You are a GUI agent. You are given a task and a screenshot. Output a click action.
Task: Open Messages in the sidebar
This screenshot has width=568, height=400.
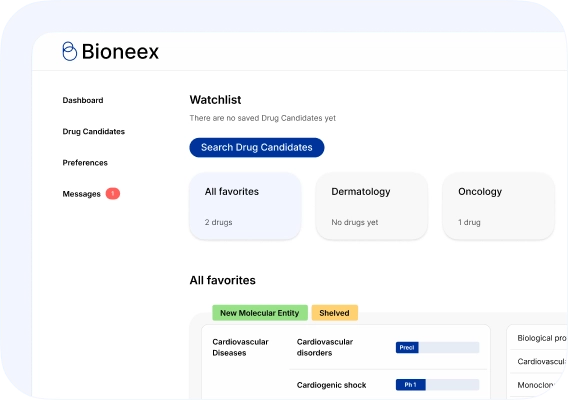(x=82, y=194)
